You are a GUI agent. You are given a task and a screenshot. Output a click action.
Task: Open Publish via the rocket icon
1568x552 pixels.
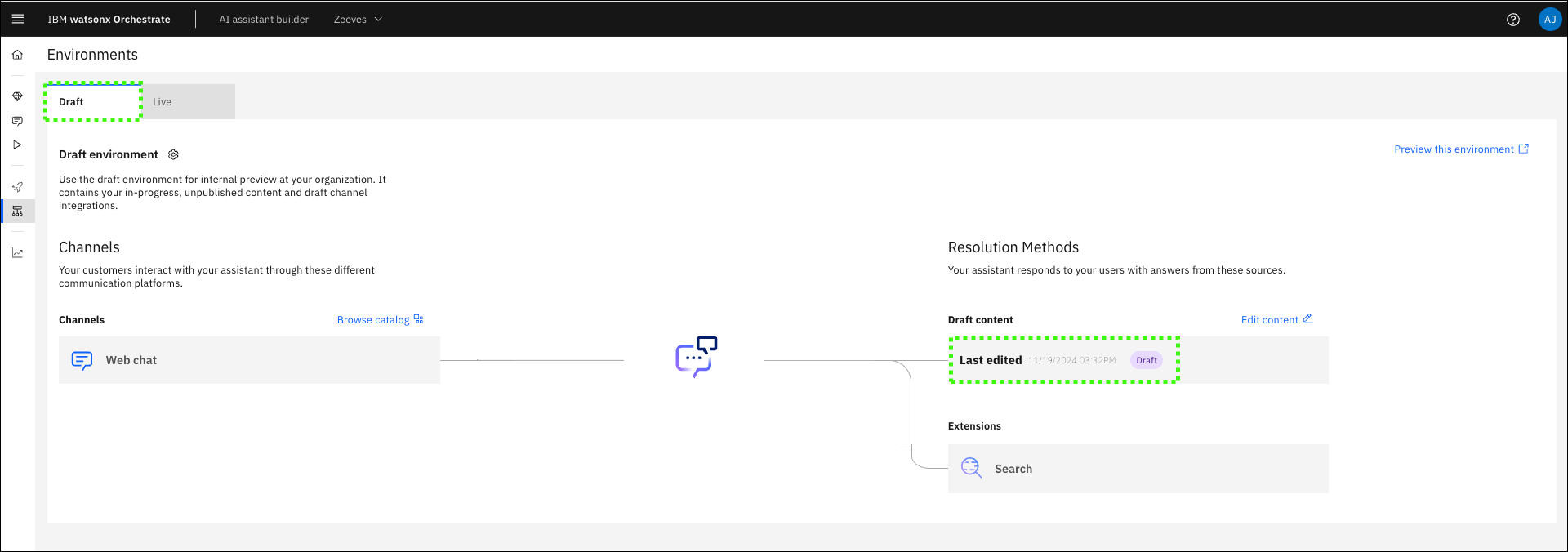point(17,187)
